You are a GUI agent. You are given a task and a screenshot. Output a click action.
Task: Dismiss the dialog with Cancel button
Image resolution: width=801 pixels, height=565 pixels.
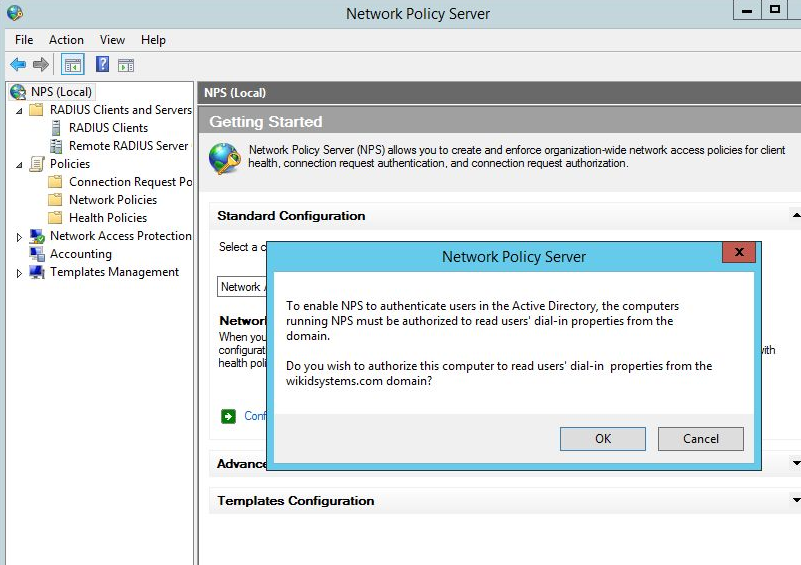(701, 439)
